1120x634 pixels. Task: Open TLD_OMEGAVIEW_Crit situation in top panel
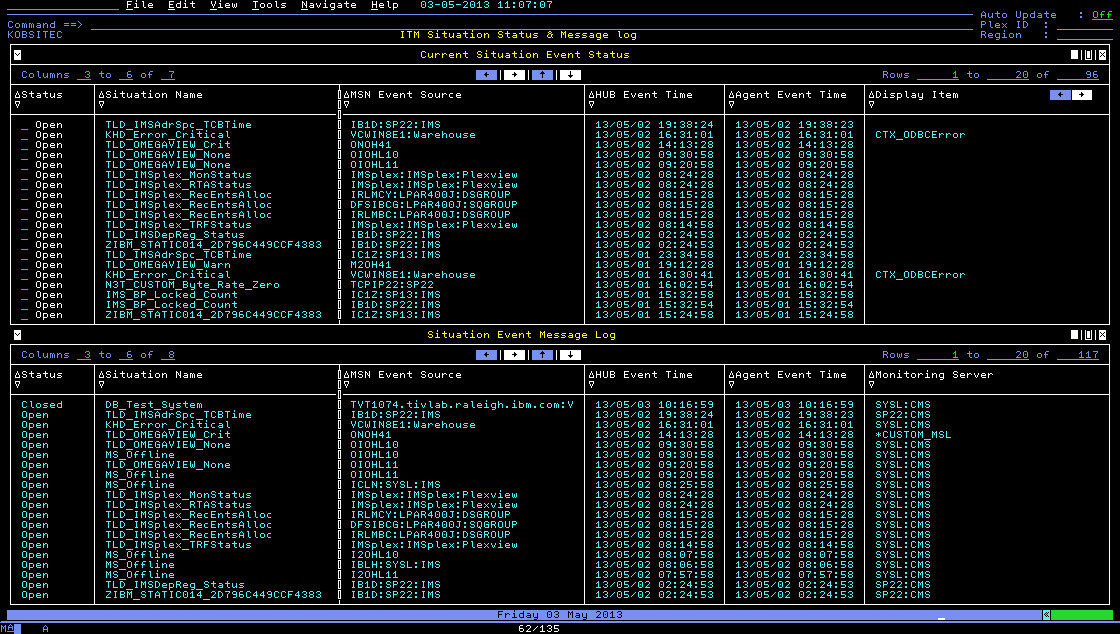[x=168, y=145]
